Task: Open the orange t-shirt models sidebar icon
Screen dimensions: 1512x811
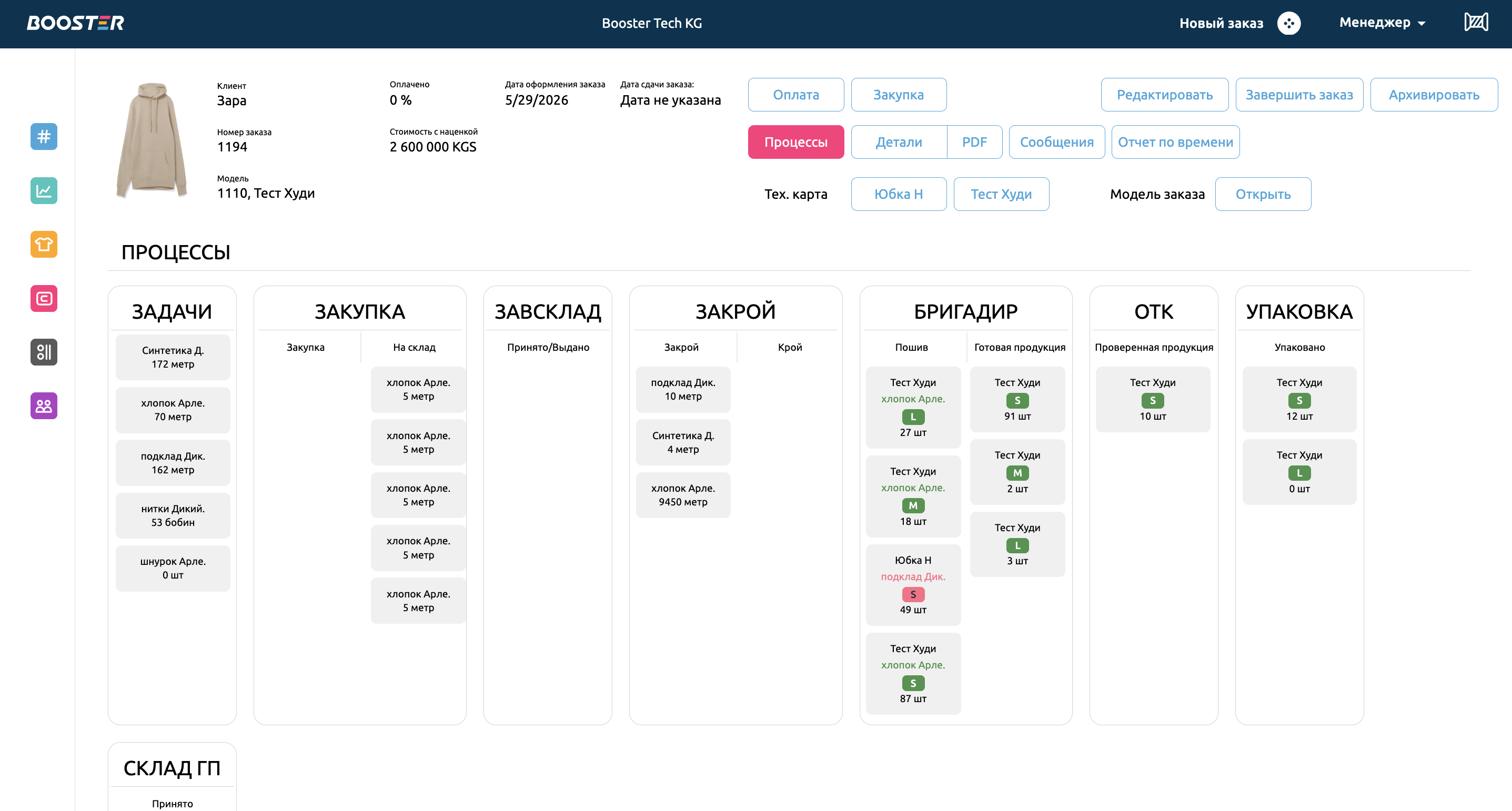Action: (x=44, y=244)
